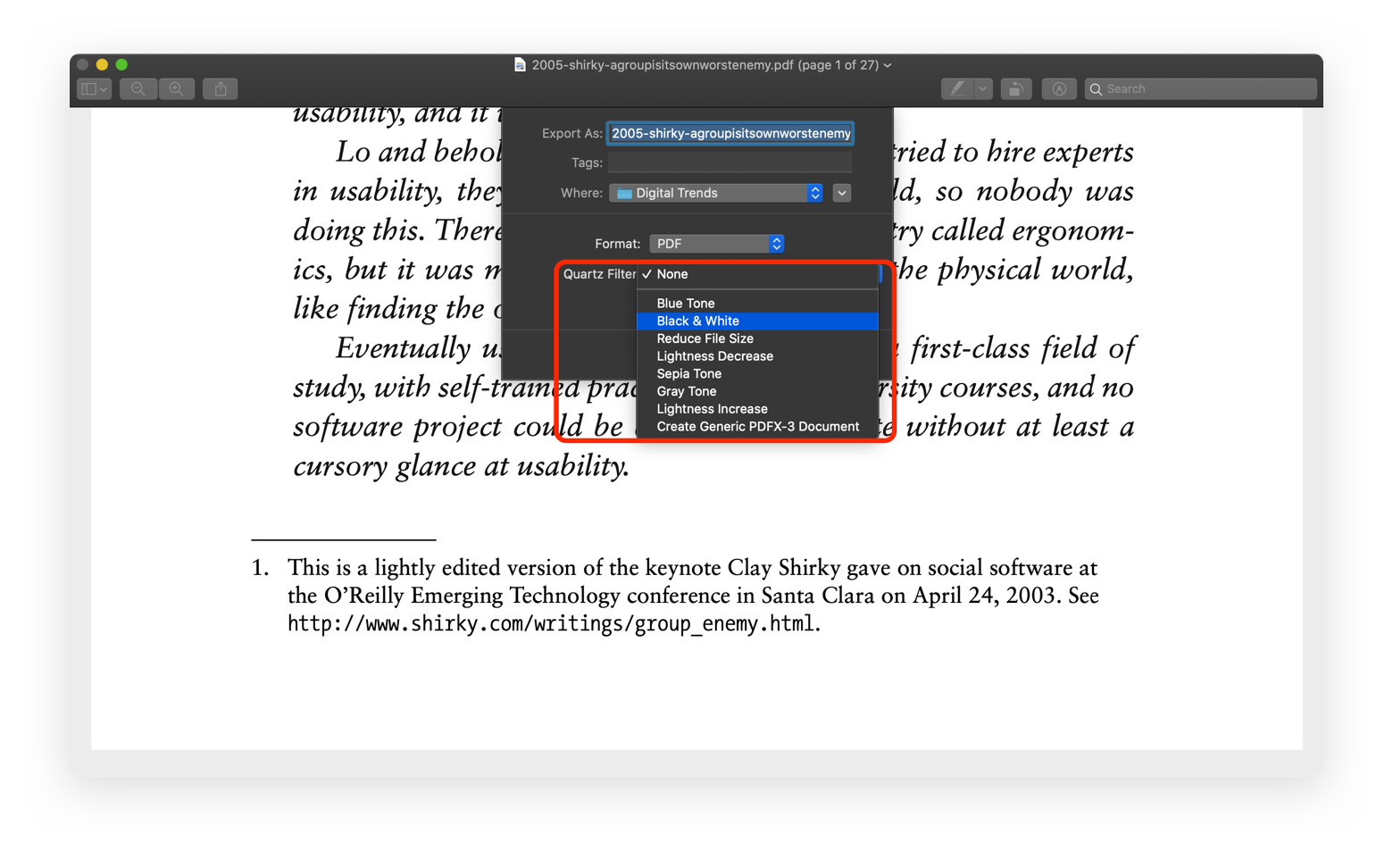
Task: Click the zoom out magnifier icon
Action: [138, 88]
